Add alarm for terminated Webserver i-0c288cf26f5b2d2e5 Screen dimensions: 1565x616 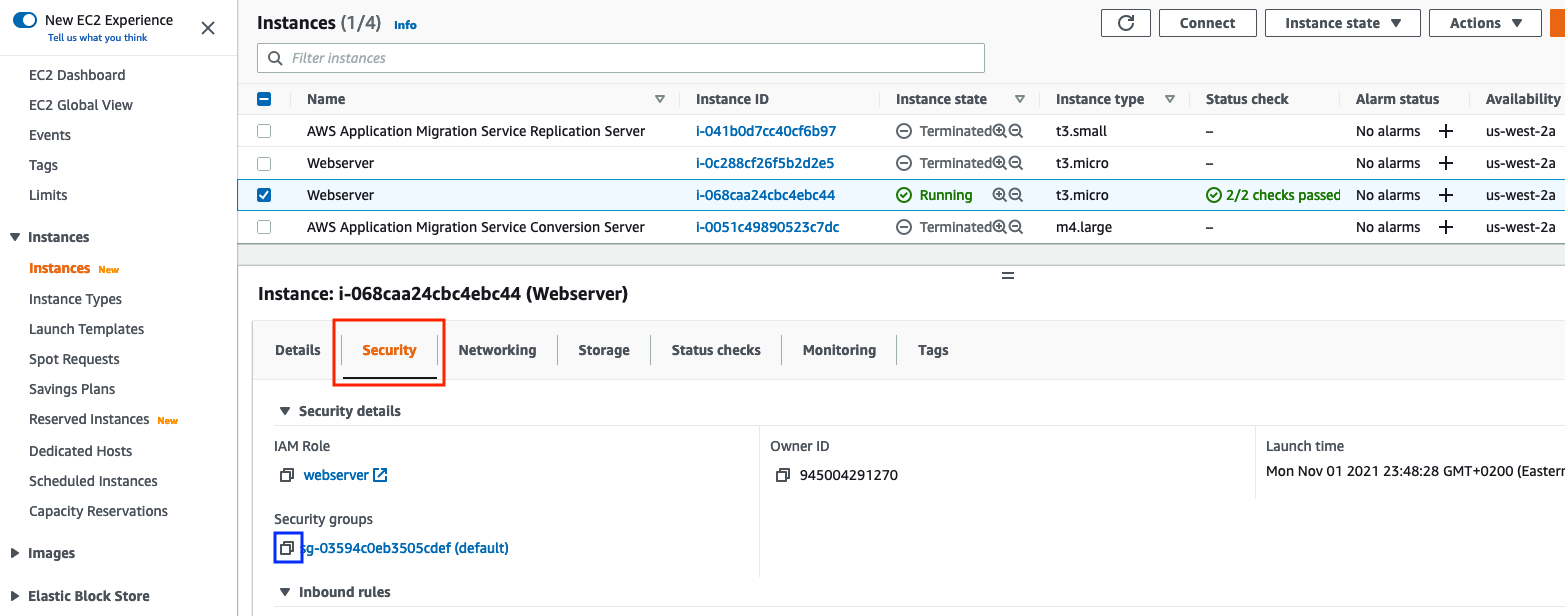[x=1445, y=163]
